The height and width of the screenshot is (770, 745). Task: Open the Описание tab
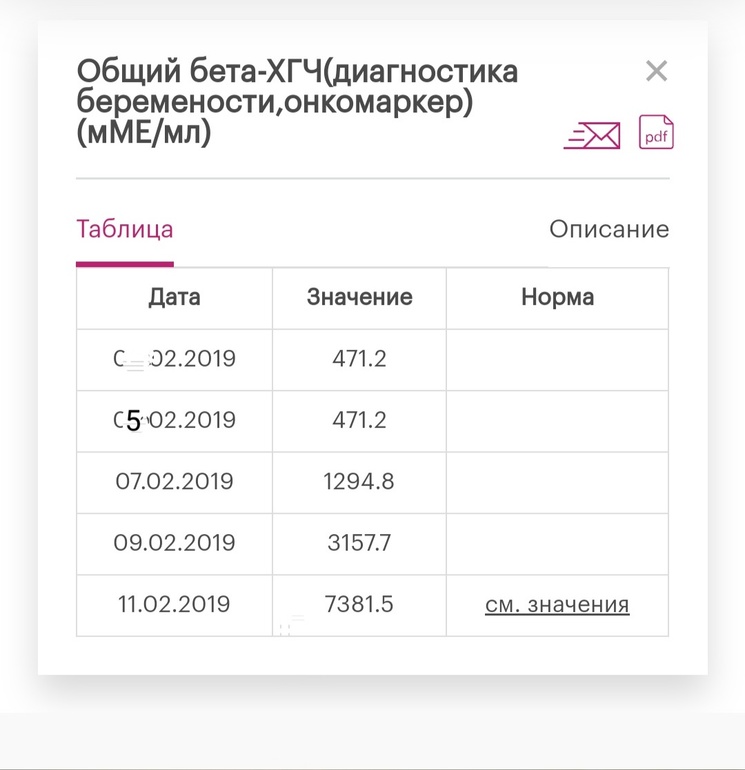pos(609,229)
